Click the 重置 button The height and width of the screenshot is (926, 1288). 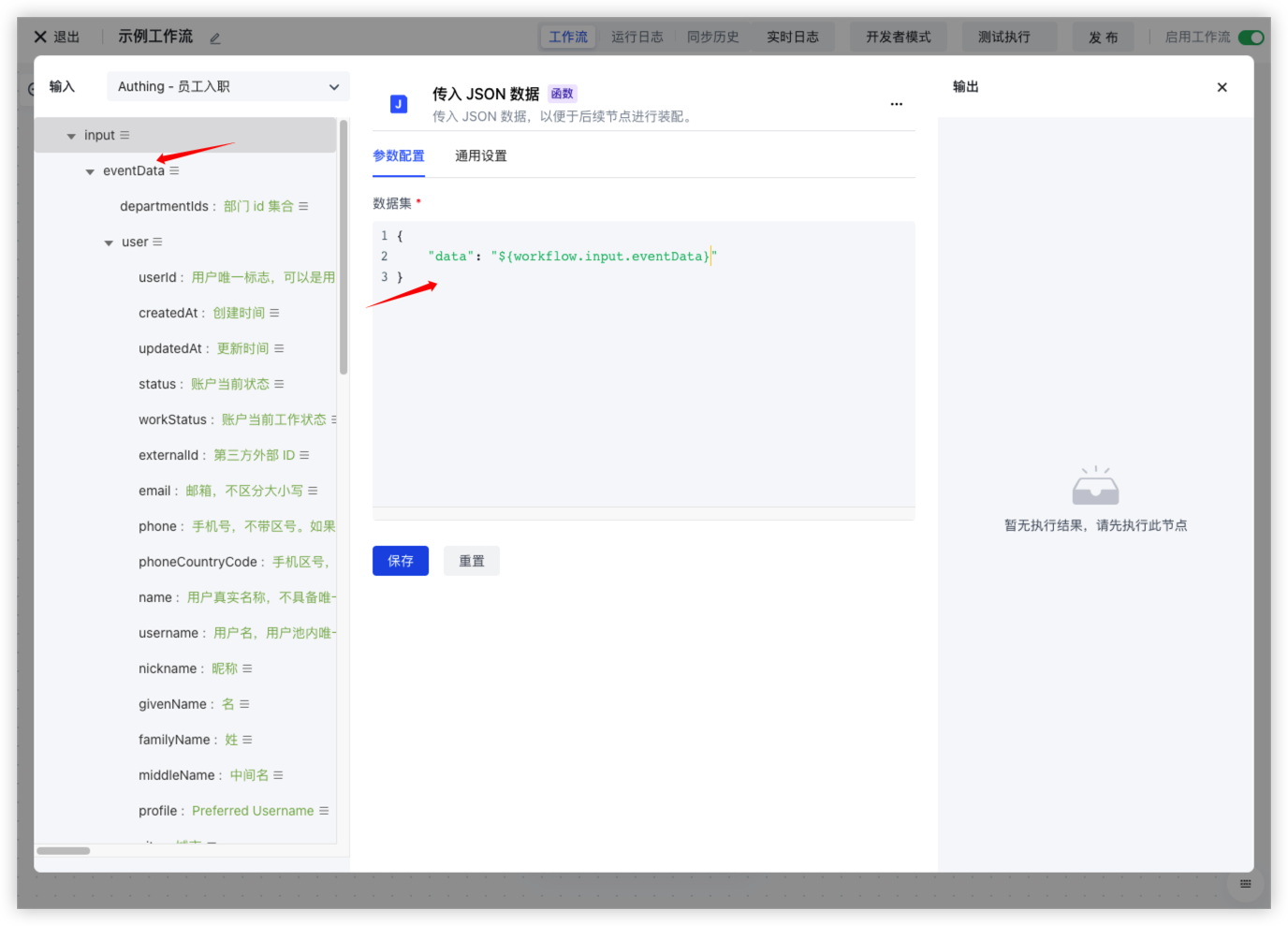(x=471, y=561)
